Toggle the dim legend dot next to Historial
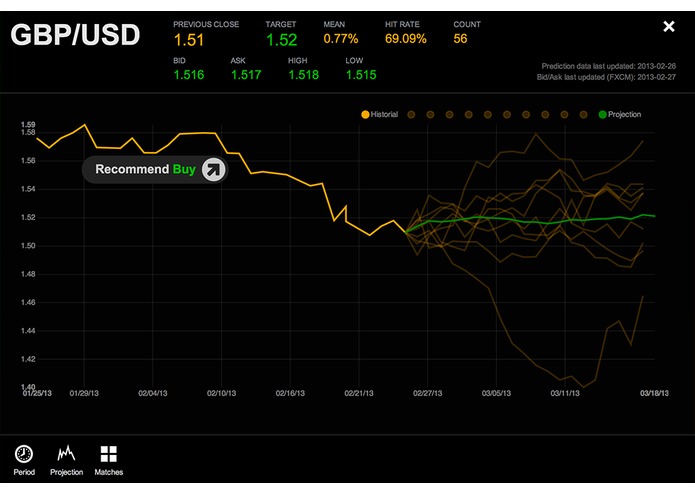695x494 pixels. tap(411, 115)
